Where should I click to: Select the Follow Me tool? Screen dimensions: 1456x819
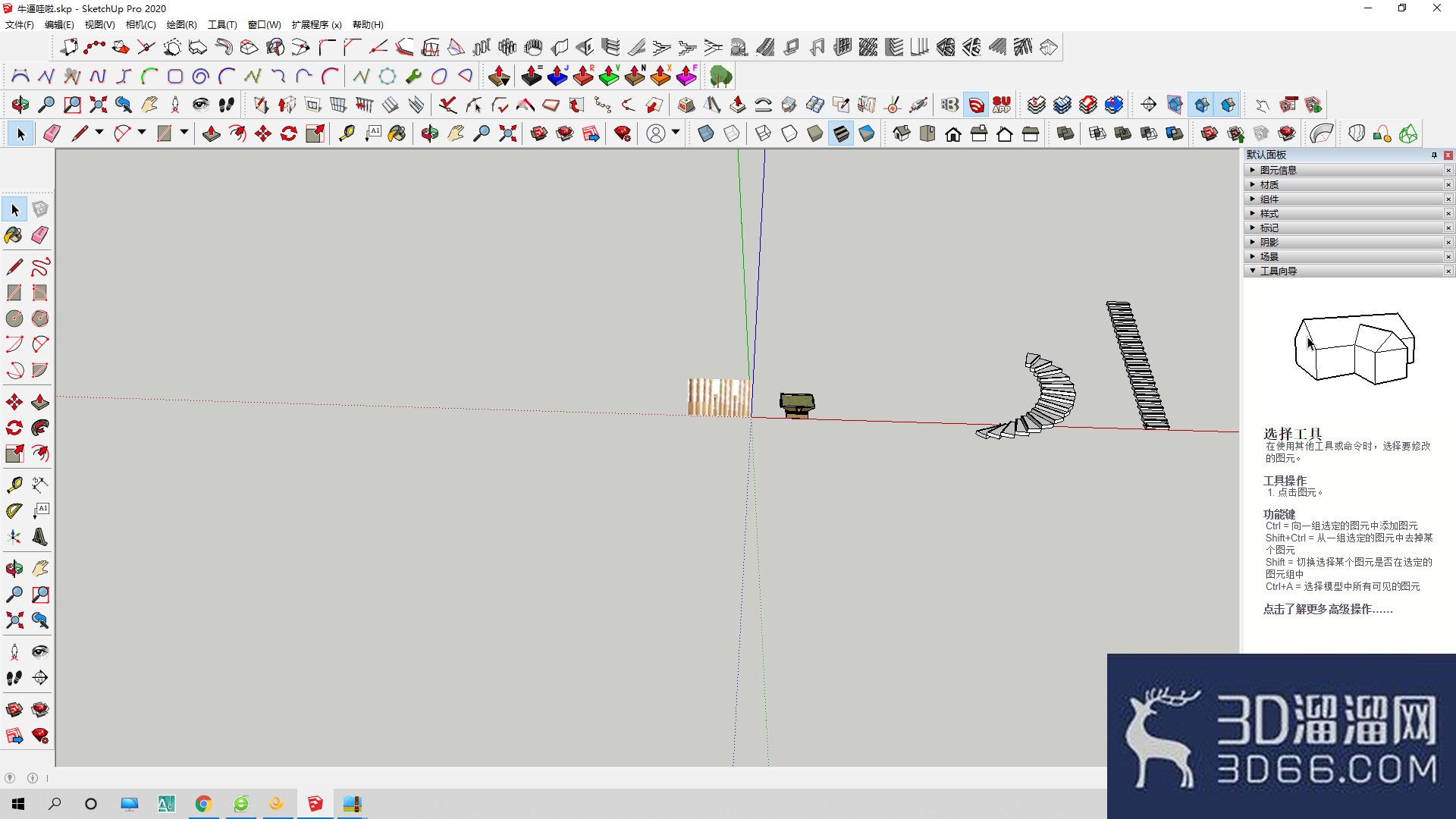coord(40,428)
